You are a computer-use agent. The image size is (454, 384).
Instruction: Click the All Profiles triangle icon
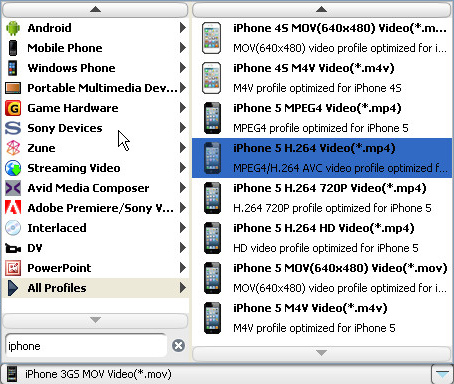[12, 288]
